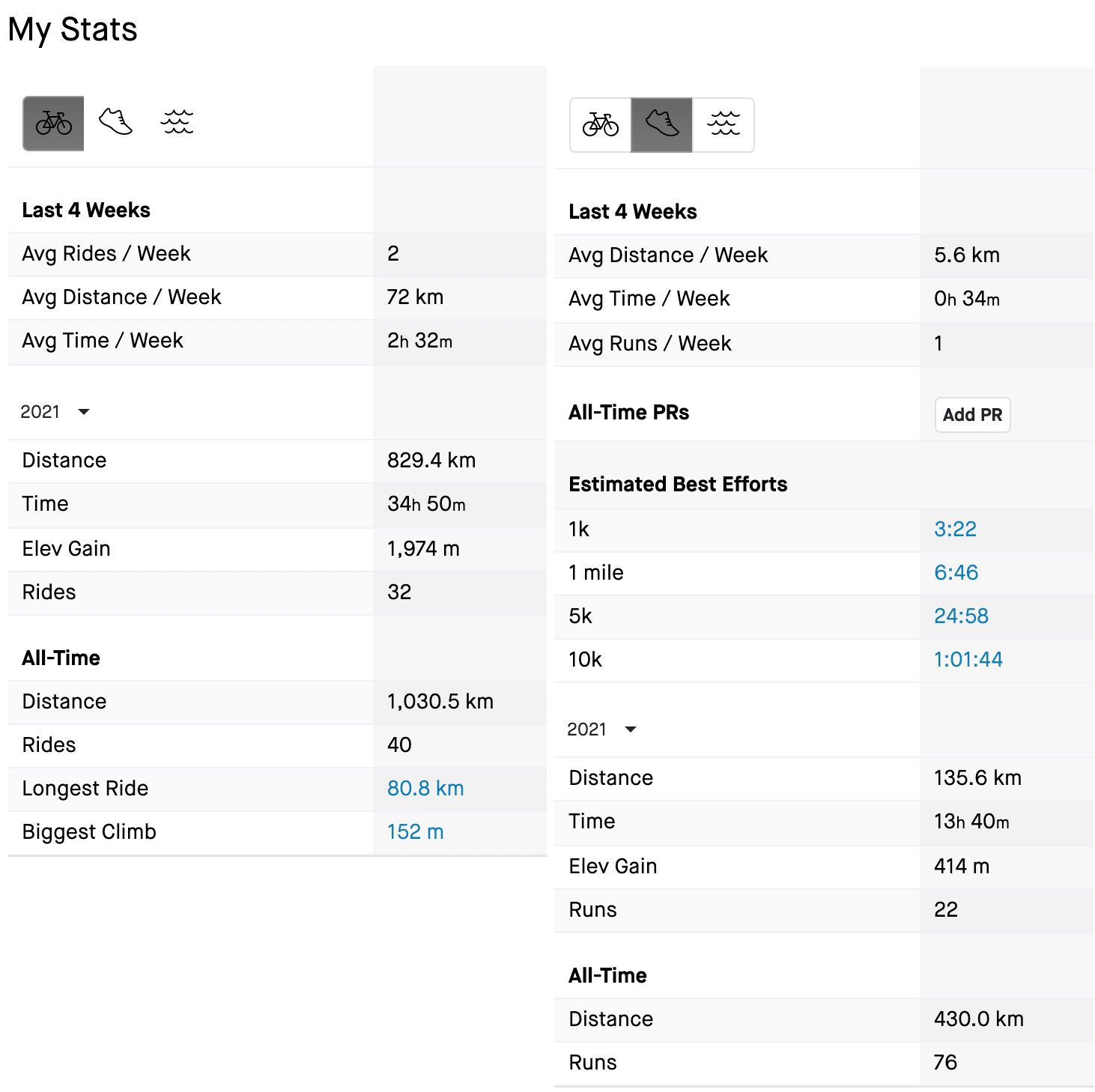This screenshot has width=1095, height=1092.
Task: Open the 2021 year dropdown under runs
Action: 602,729
